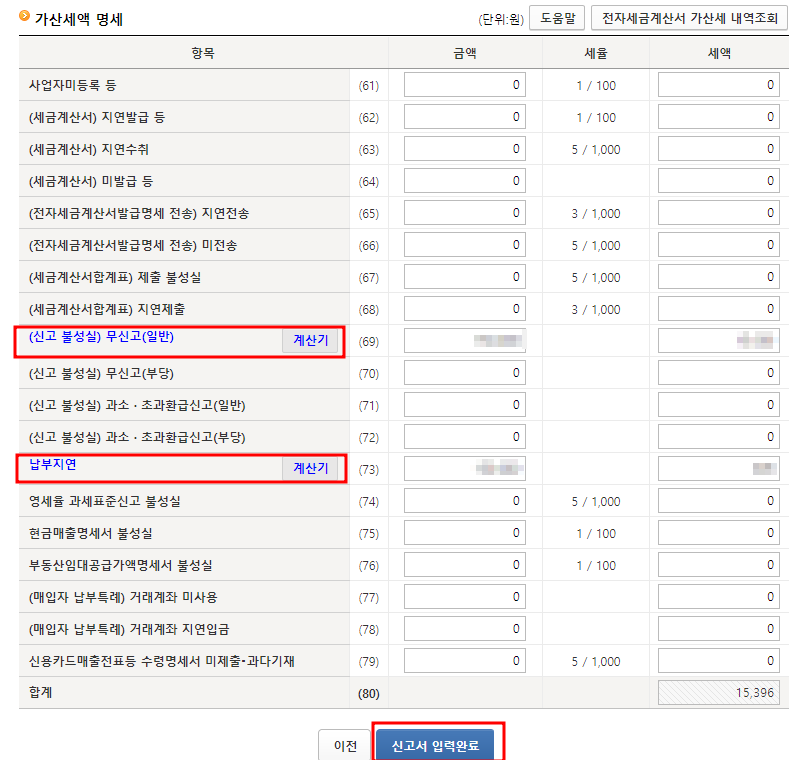807x760 pixels.
Task: Click 금액 input for 사업자미등록 등 row
Action: (463, 84)
